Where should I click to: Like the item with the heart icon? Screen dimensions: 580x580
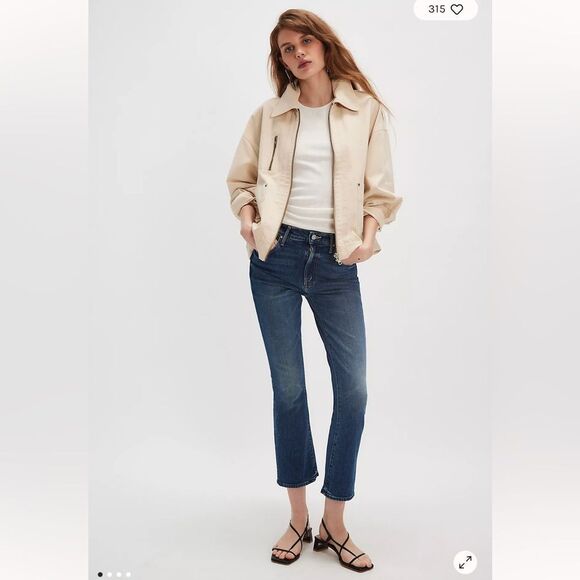[x=457, y=9]
